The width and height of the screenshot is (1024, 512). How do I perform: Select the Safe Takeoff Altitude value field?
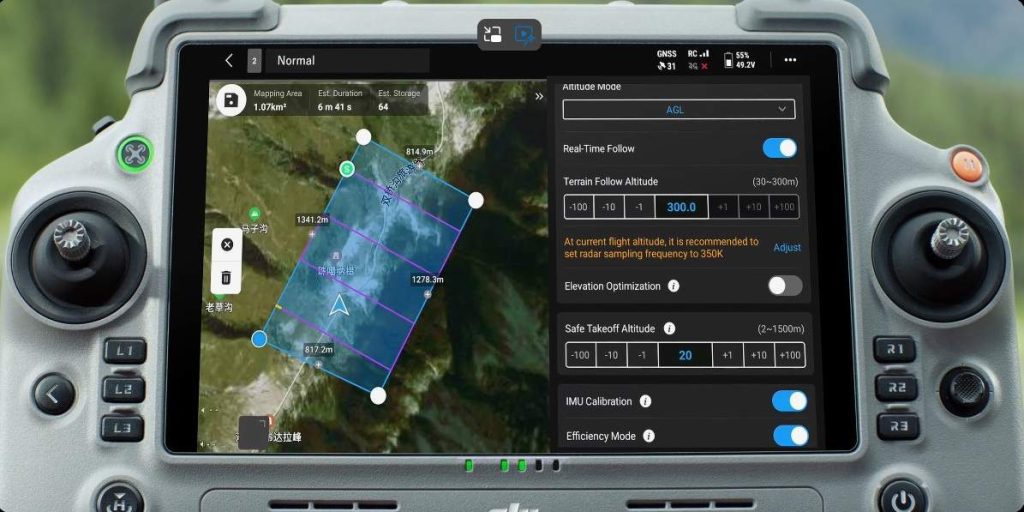tap(685, 355)
